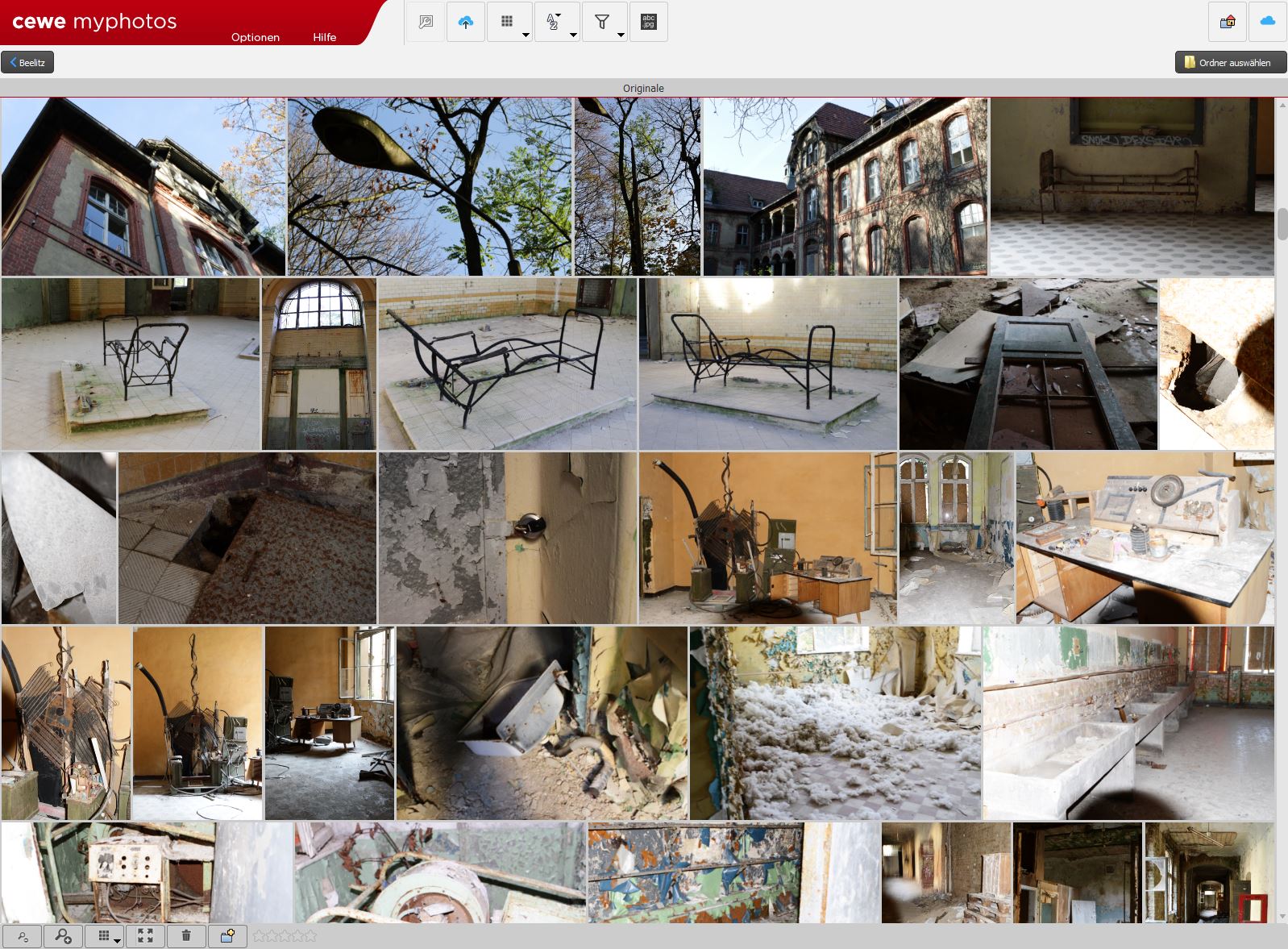
Task: Open the wrench image tools icon
Action: coord(426,23)
